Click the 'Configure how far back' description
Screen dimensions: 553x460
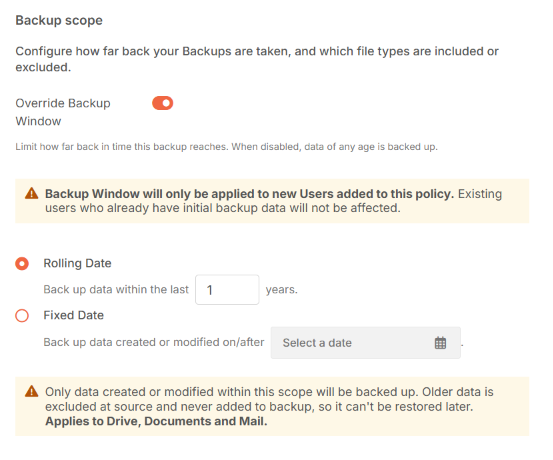coord(257,59)
